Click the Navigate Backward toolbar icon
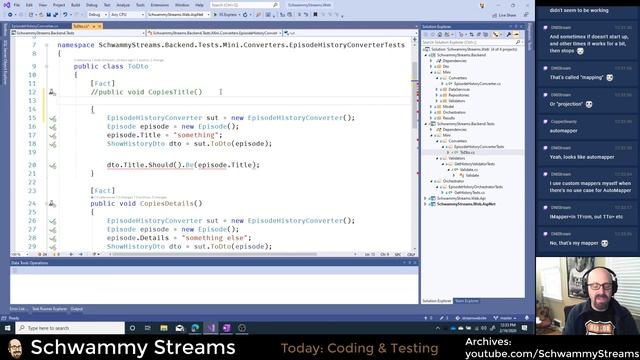 (x=10, y=15)
